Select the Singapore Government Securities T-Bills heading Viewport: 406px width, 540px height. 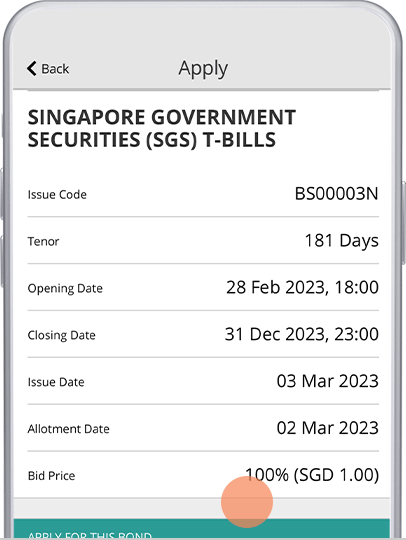coord(162,128)
